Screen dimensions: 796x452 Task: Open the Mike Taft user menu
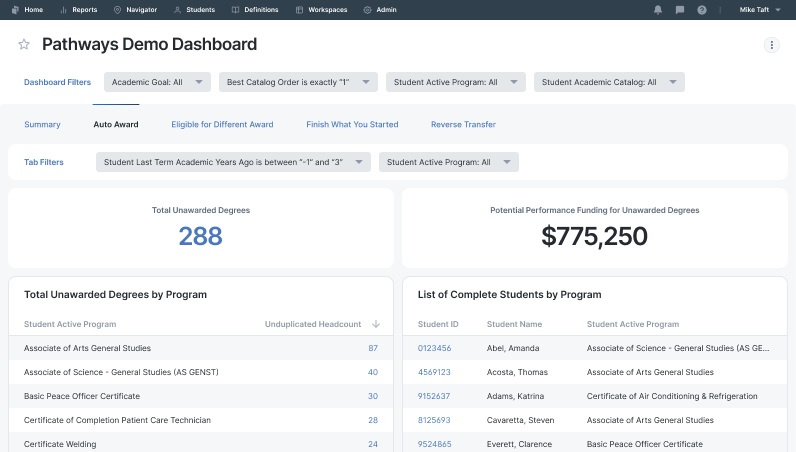coord(760,10)
